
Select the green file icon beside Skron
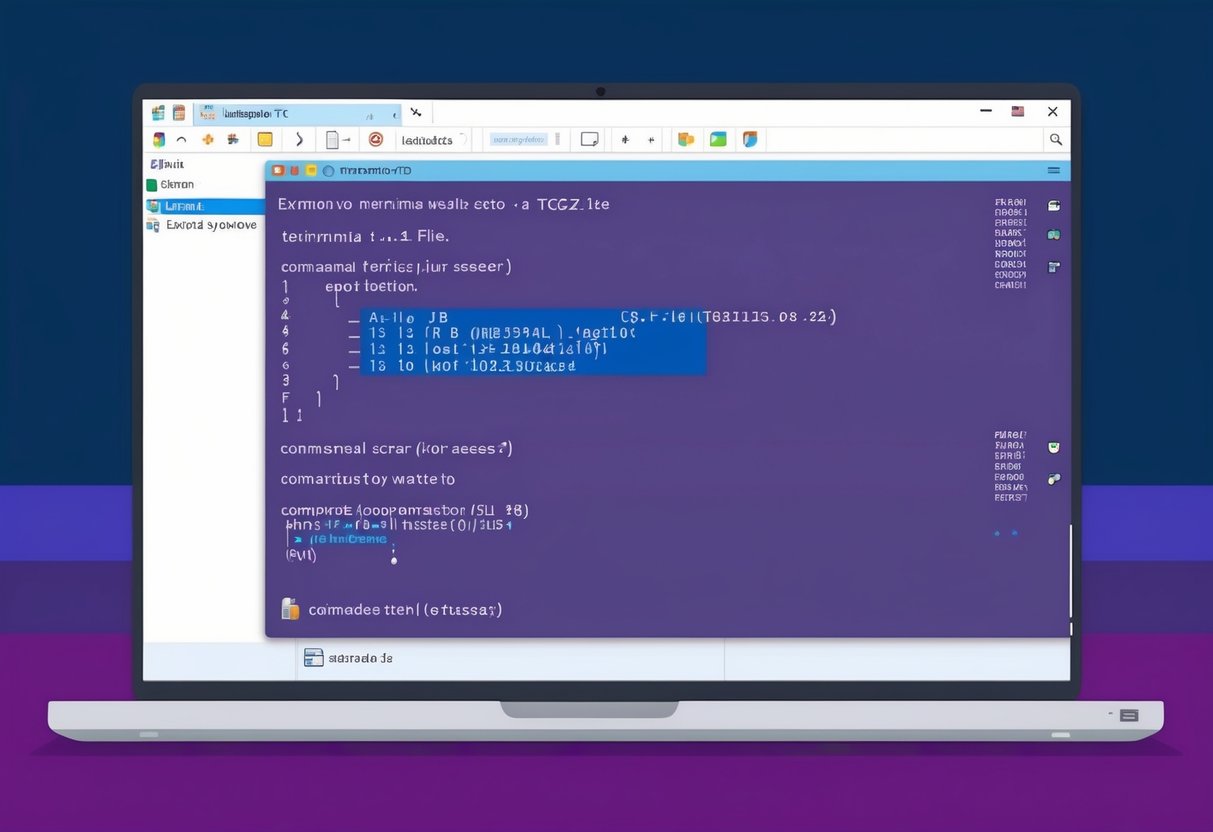[152, 184]
